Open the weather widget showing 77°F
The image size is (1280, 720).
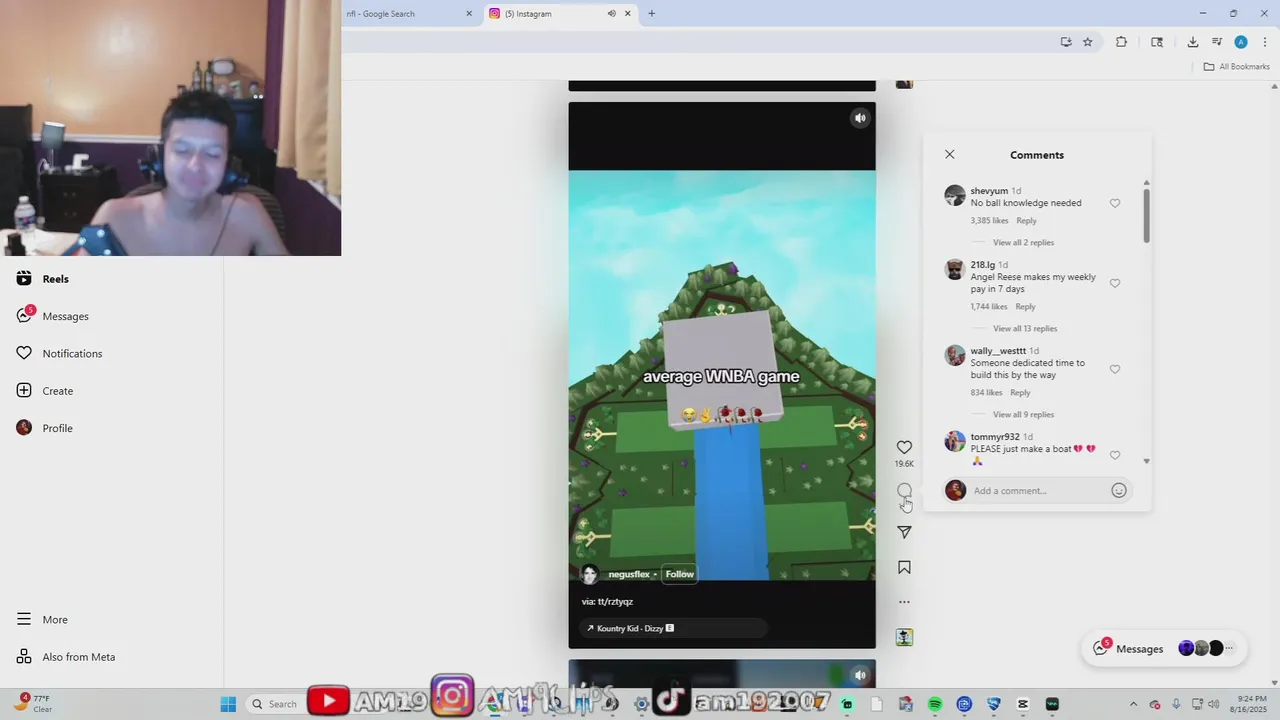tap(34, 704)
